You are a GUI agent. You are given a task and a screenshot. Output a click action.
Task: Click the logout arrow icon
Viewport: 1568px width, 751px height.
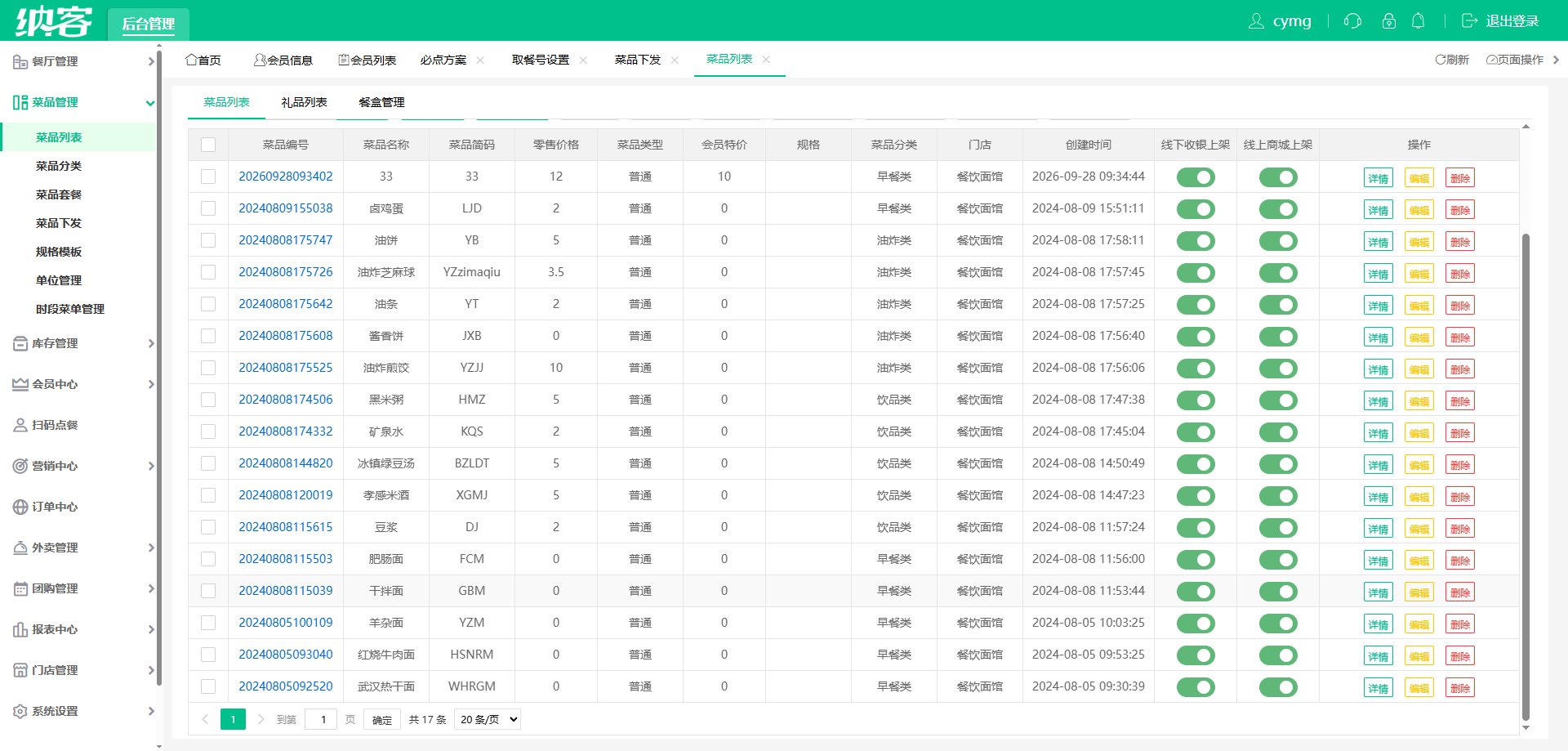(1469, 21)
